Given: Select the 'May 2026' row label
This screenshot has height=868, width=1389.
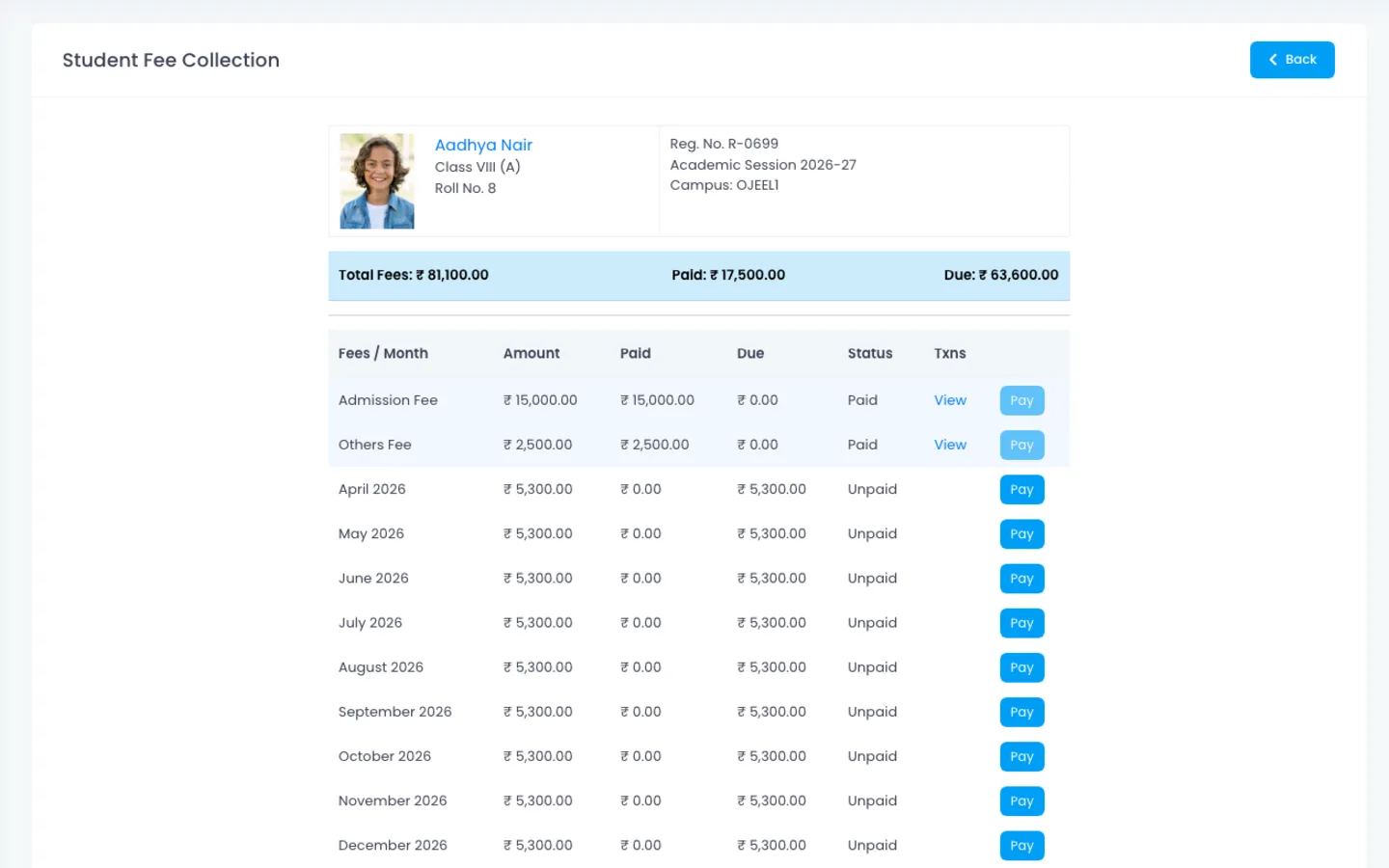Looking at the screenshot, I should pyautogui.click(x=371, y=533).
